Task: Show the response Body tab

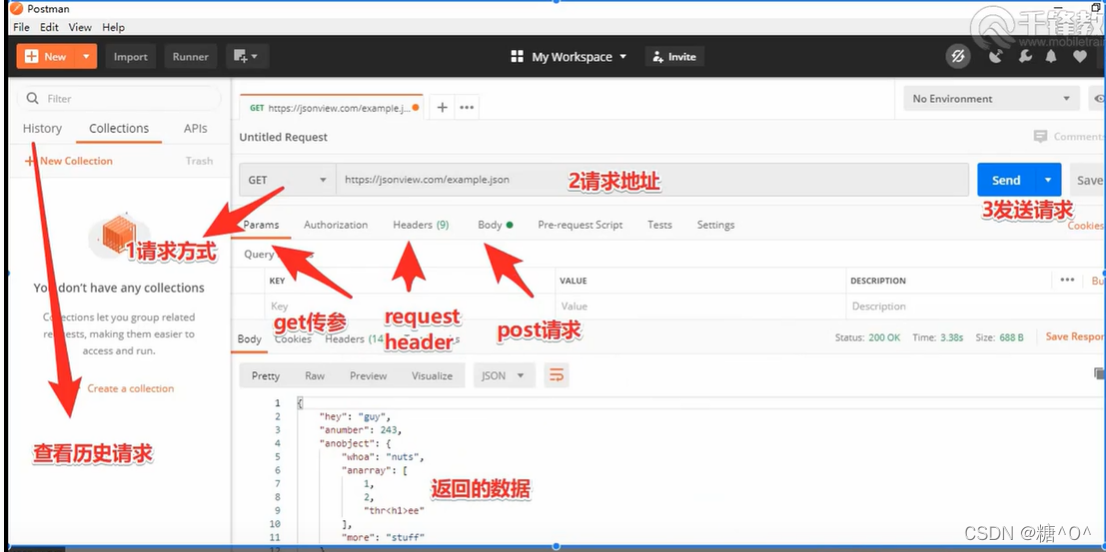Action: coord(250,339)
